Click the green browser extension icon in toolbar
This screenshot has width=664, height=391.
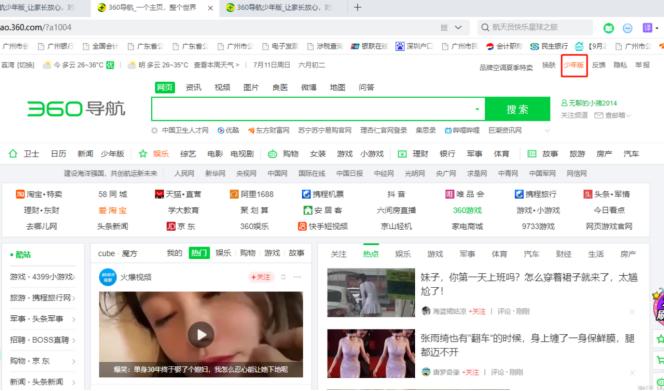click(609, 28)
